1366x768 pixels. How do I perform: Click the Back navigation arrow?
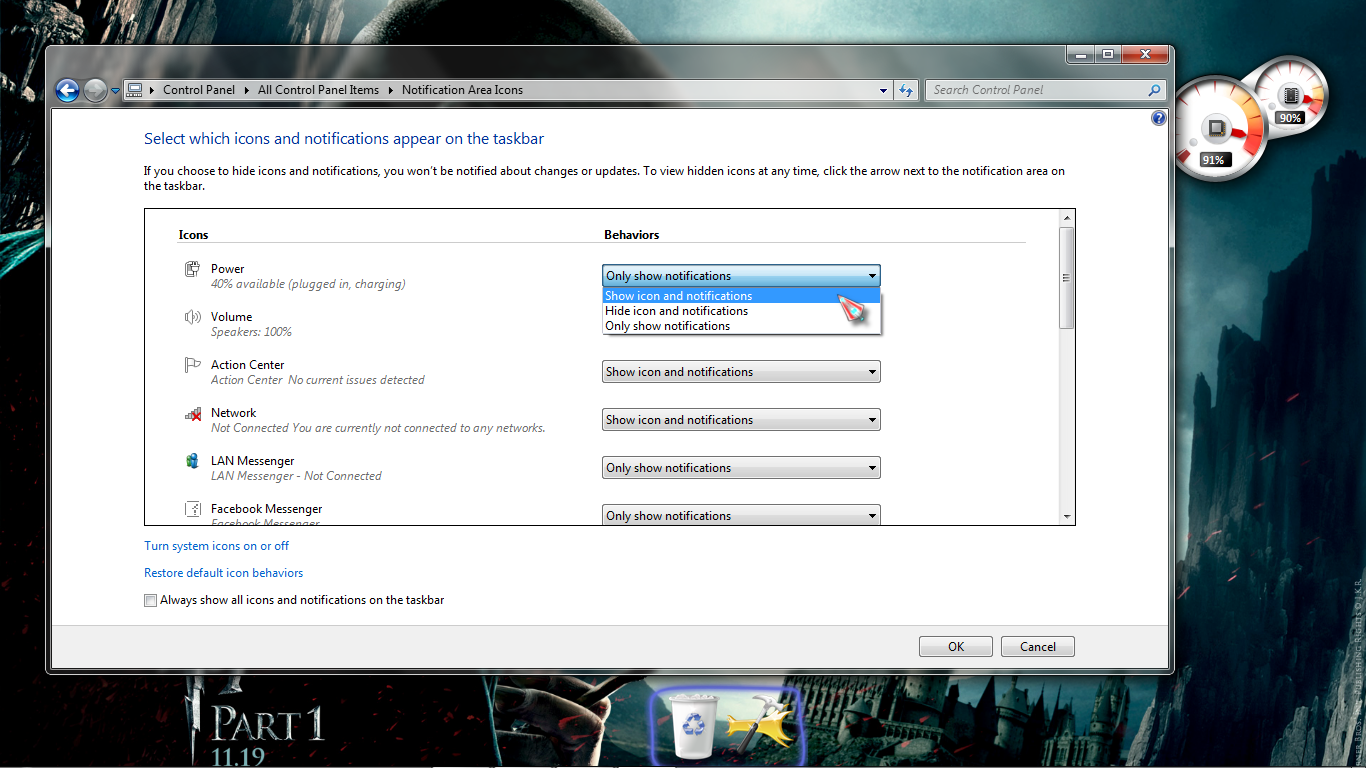tap(67, 91)
